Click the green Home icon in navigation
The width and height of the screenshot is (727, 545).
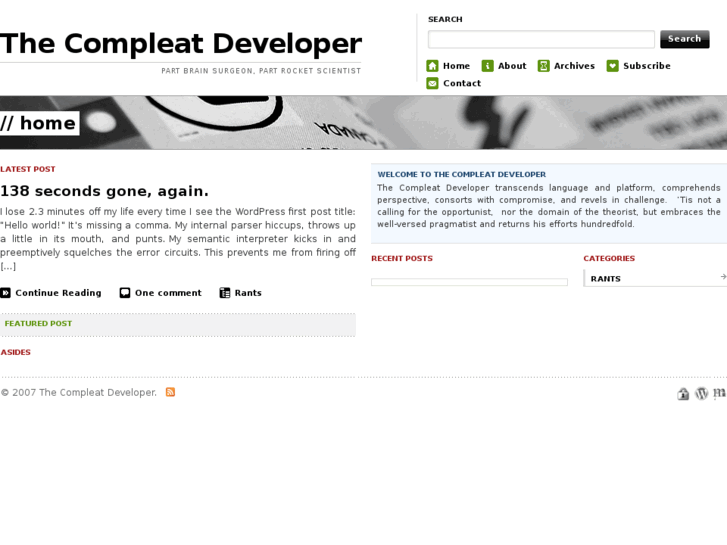[x=432, y=66]
